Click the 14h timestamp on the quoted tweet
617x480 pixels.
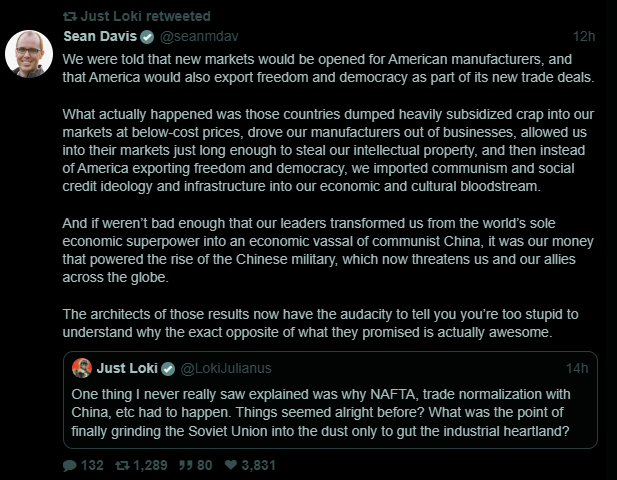click(577, 368)
